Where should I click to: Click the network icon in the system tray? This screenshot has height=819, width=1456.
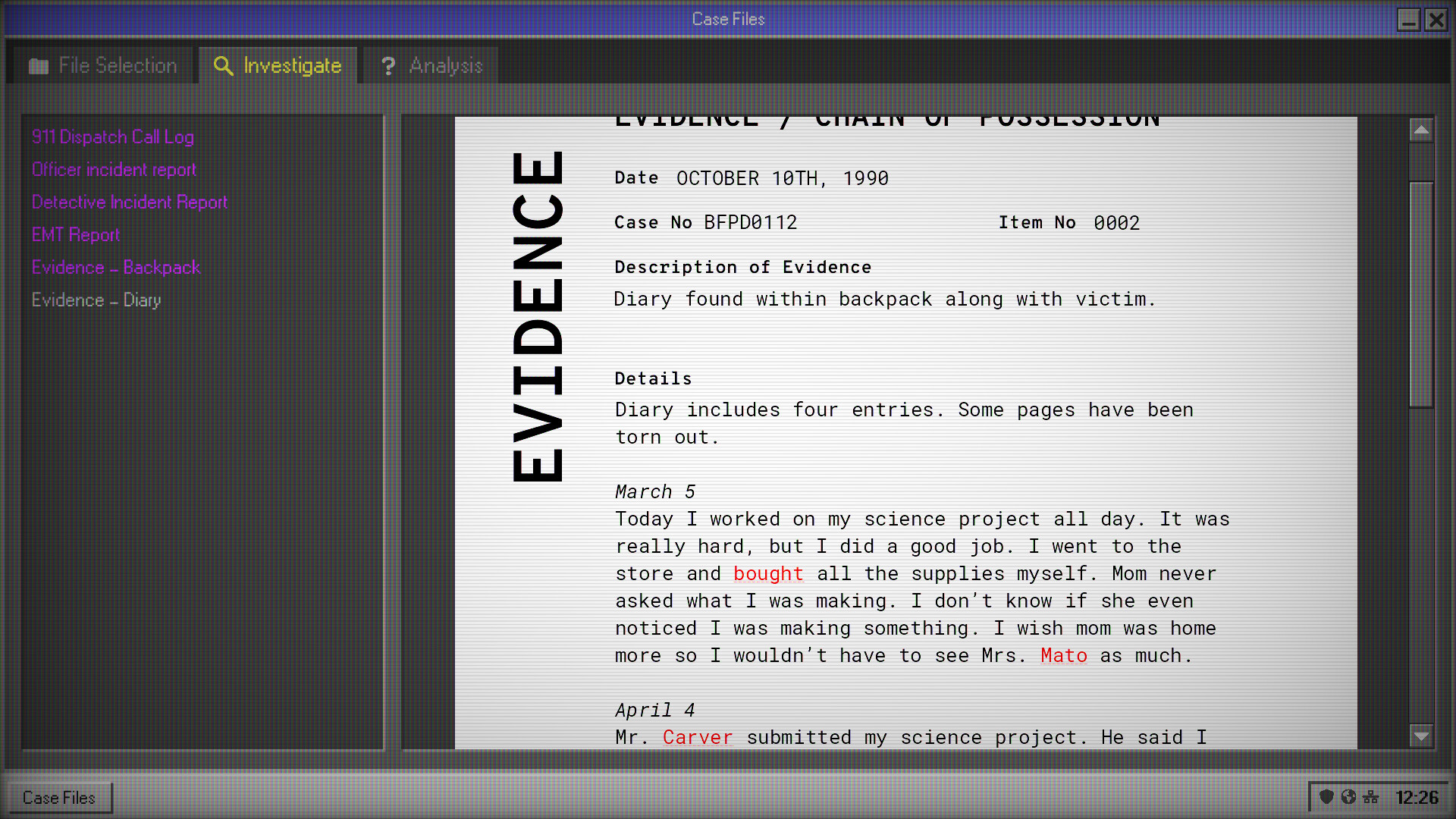coord(1372,797)
